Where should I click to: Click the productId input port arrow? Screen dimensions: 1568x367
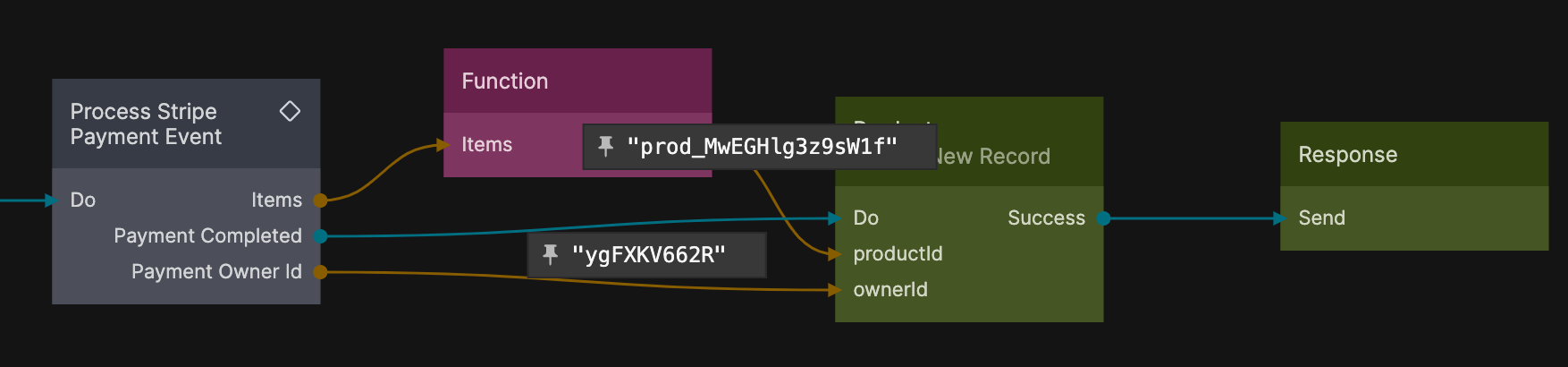pos(835,254)
